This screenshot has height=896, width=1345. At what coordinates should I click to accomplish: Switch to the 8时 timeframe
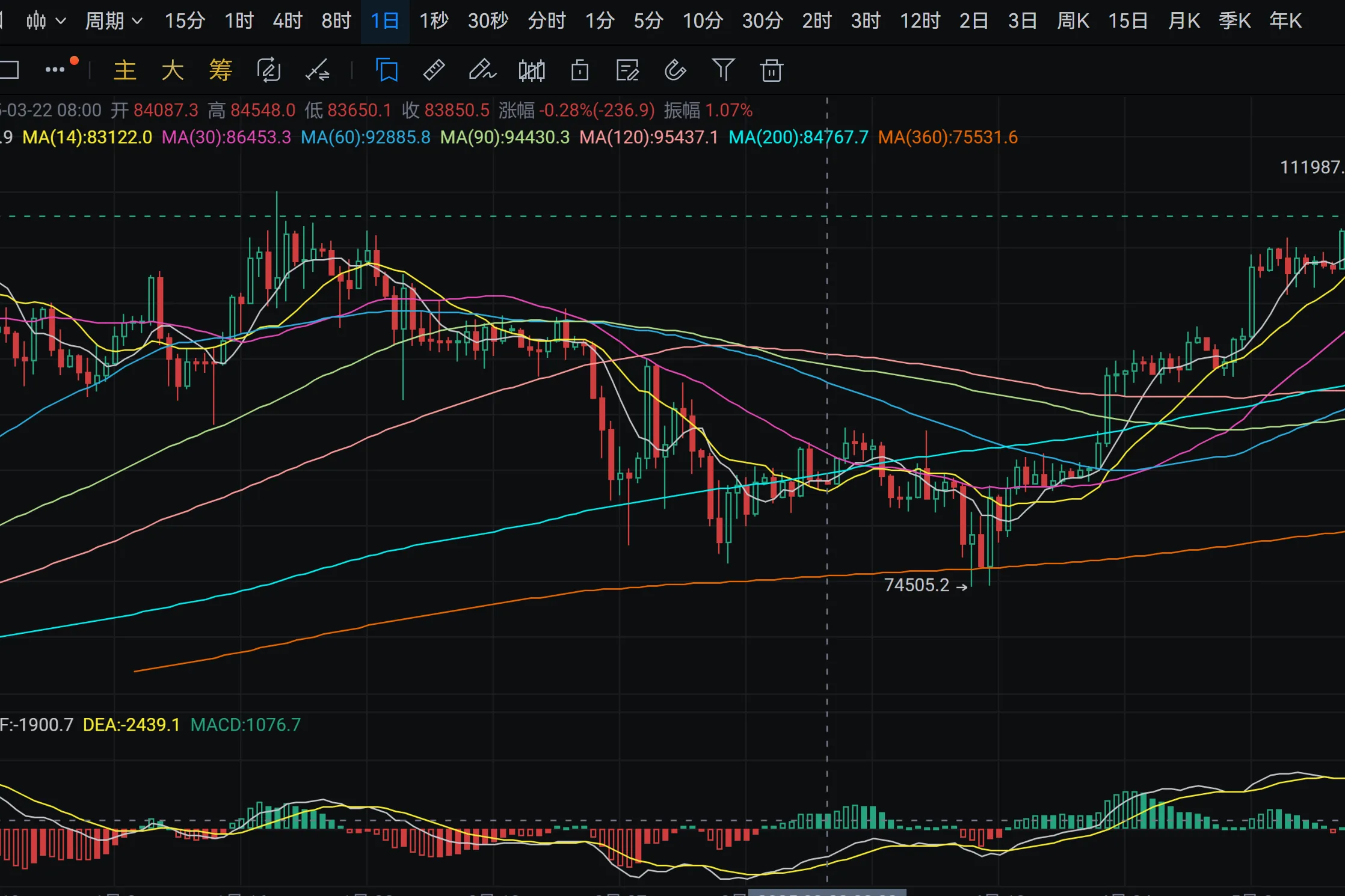point(336,21)
